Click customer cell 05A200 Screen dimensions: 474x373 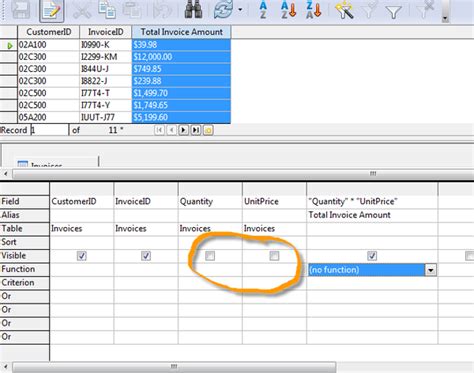point(49,117)
